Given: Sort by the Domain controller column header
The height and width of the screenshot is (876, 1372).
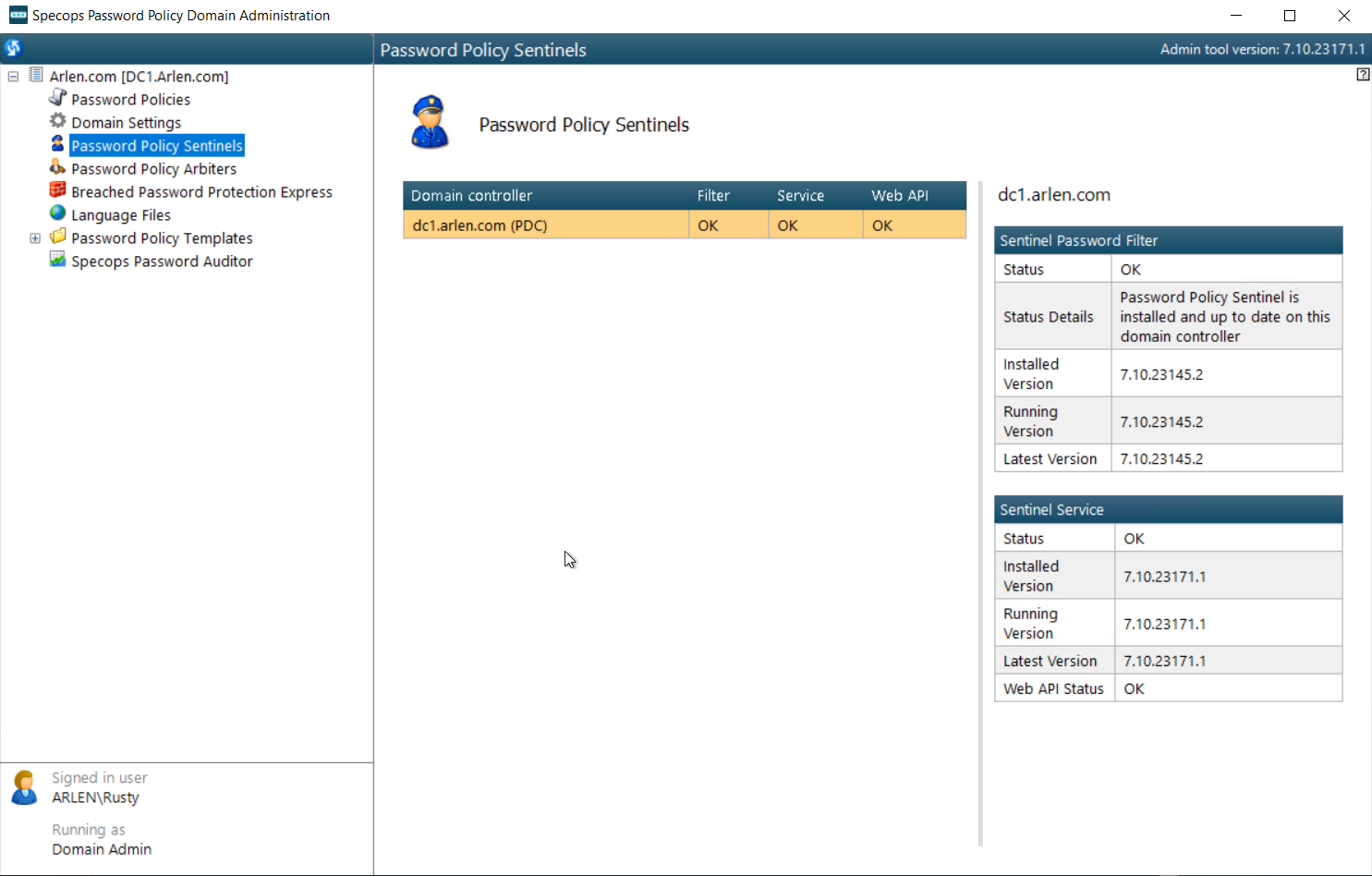Looking at the screenshot, I should tap(546, 196).
